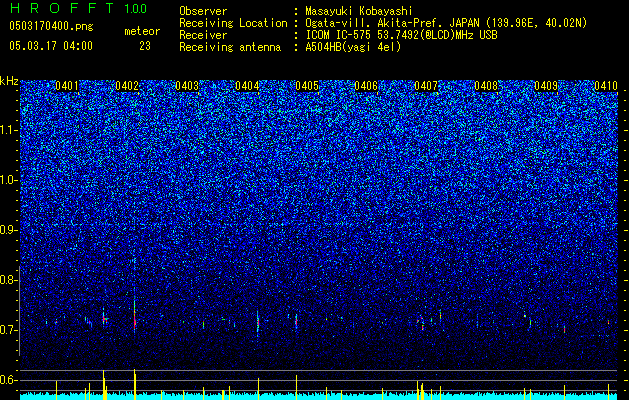
Task: Click the tallest yellow amplitude spike below 0402
Action: (x=135, y=384)
